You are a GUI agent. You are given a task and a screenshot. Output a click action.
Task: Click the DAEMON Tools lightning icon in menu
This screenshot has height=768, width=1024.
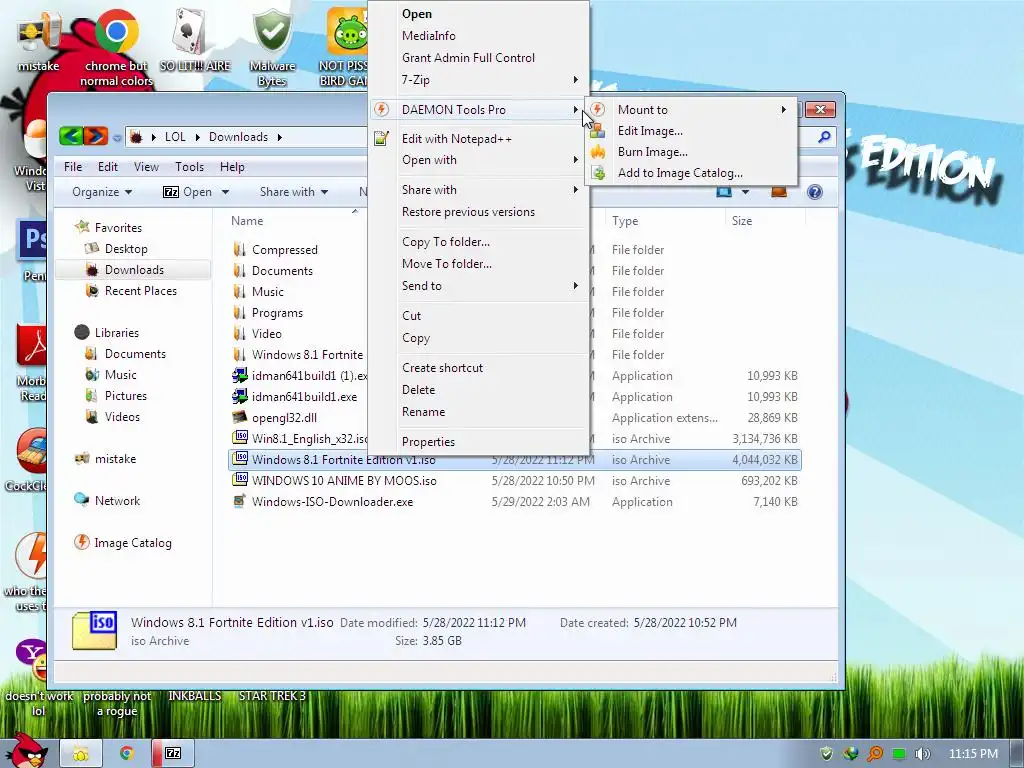pos(381,110)
